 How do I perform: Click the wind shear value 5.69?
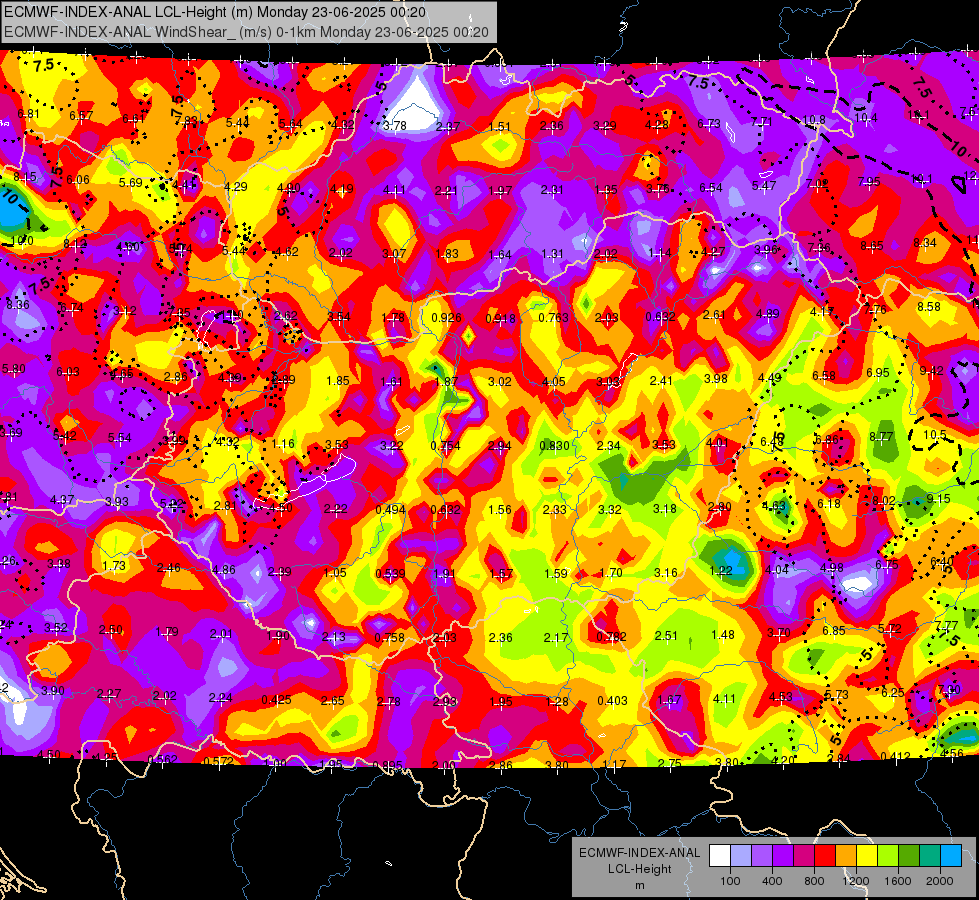130,183
